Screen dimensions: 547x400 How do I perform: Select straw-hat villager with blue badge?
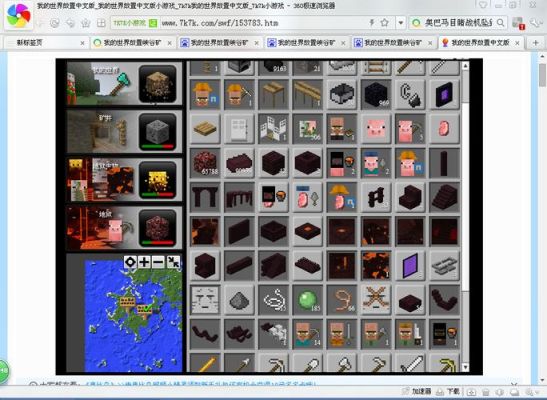pyautogui.click(x=205, y=94)
